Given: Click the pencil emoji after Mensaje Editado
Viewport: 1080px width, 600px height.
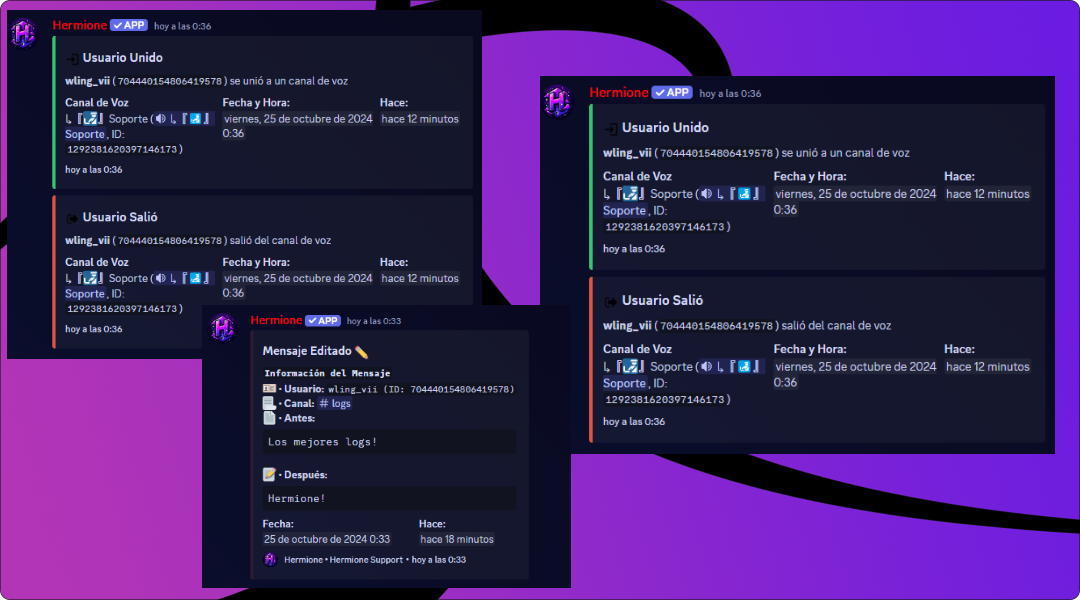Looking at the screenshot, I should pyautogui.click(x=362, y=351).
